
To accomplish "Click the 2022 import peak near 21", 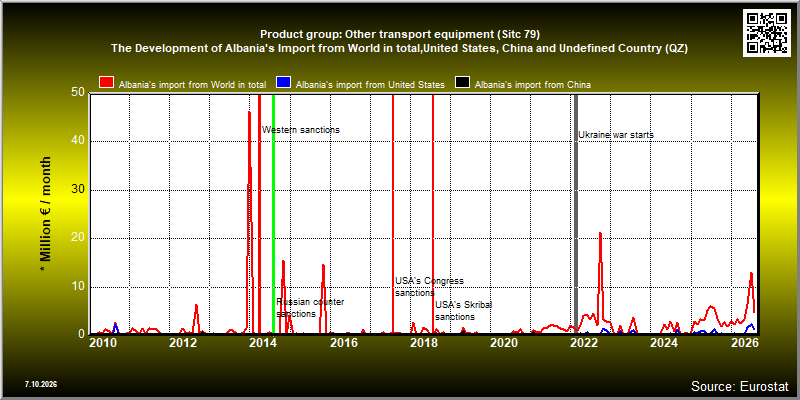I will (601, 234).
